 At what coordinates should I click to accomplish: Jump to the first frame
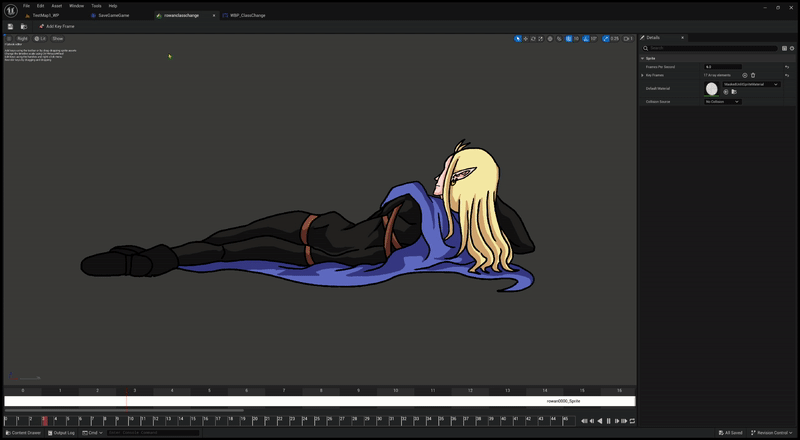tap(584, 421)
